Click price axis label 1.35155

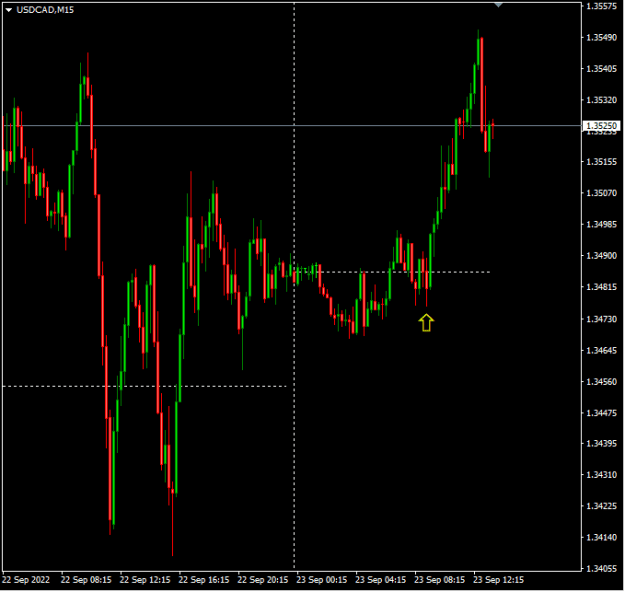pyautogui.click(x=601, y=162)
